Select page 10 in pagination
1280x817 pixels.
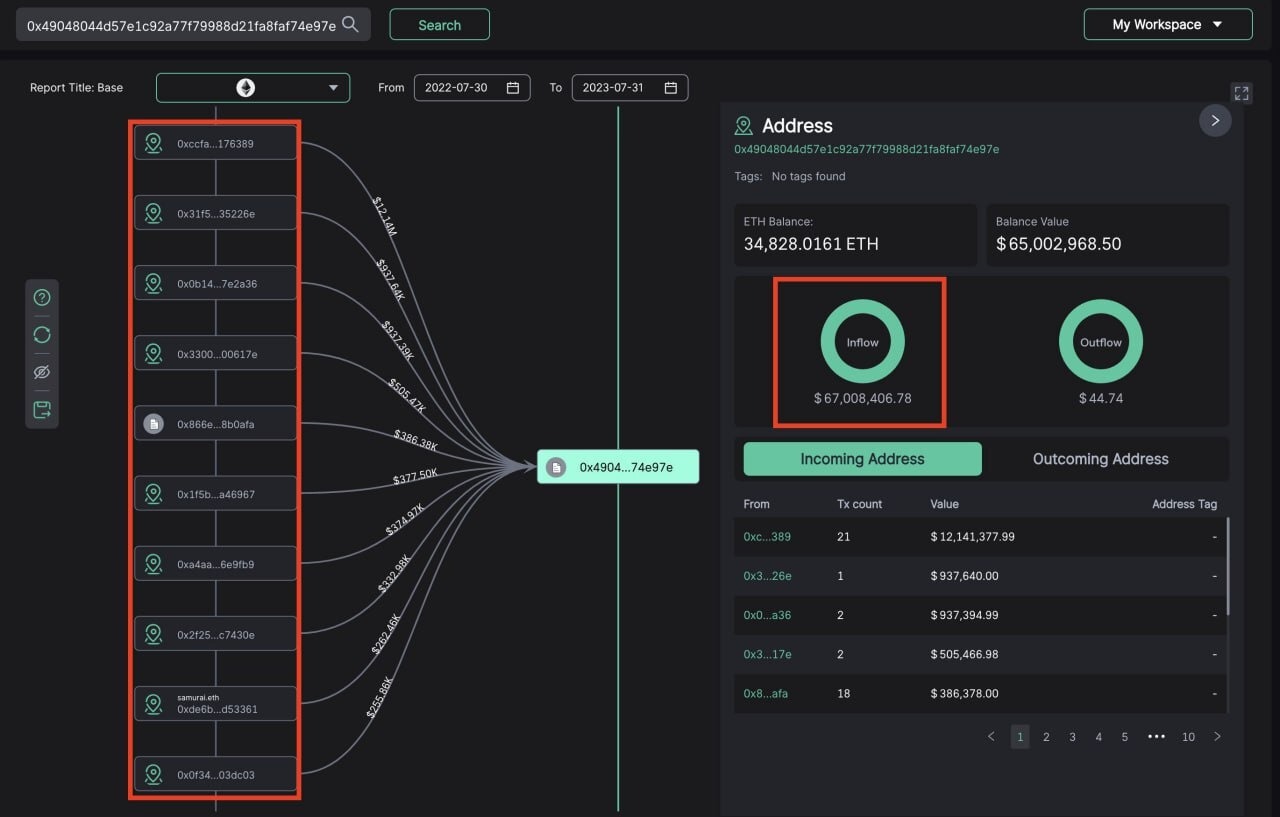[x=1188, y=737]
